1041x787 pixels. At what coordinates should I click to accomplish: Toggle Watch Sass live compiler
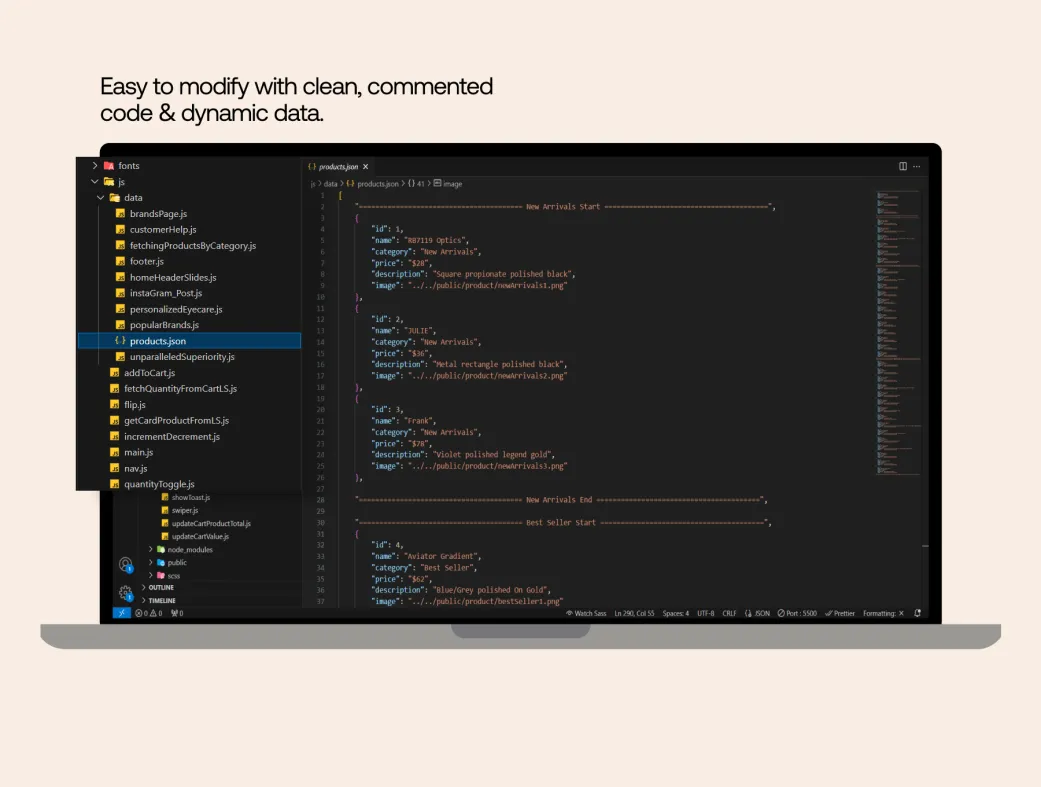pos(586,613)
